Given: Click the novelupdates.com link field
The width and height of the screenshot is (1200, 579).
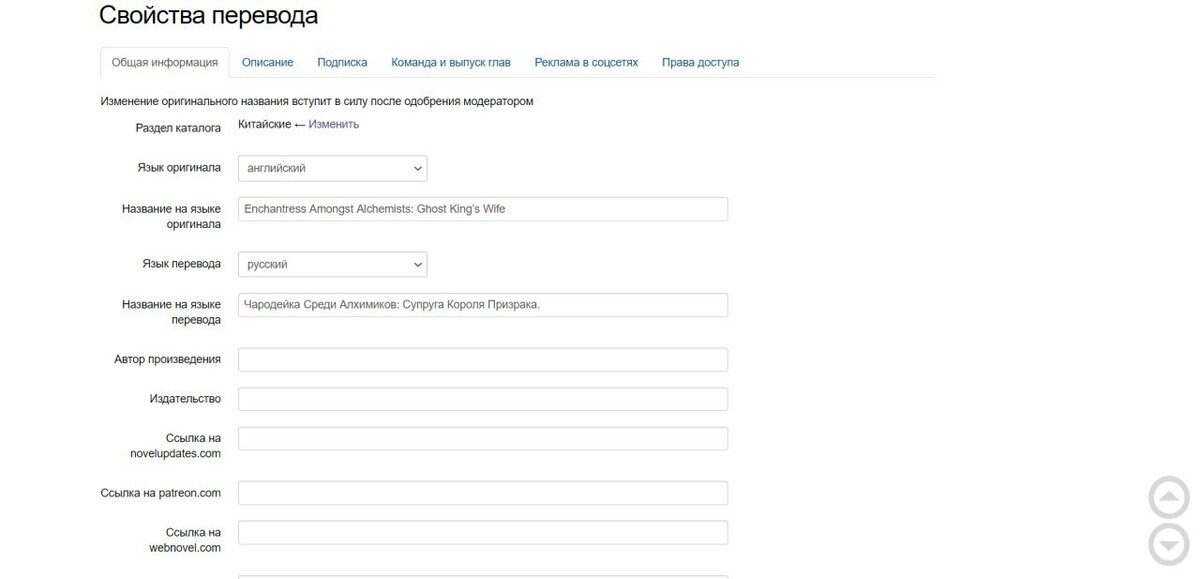Looking at the screenshot, I should click(483, 438).
